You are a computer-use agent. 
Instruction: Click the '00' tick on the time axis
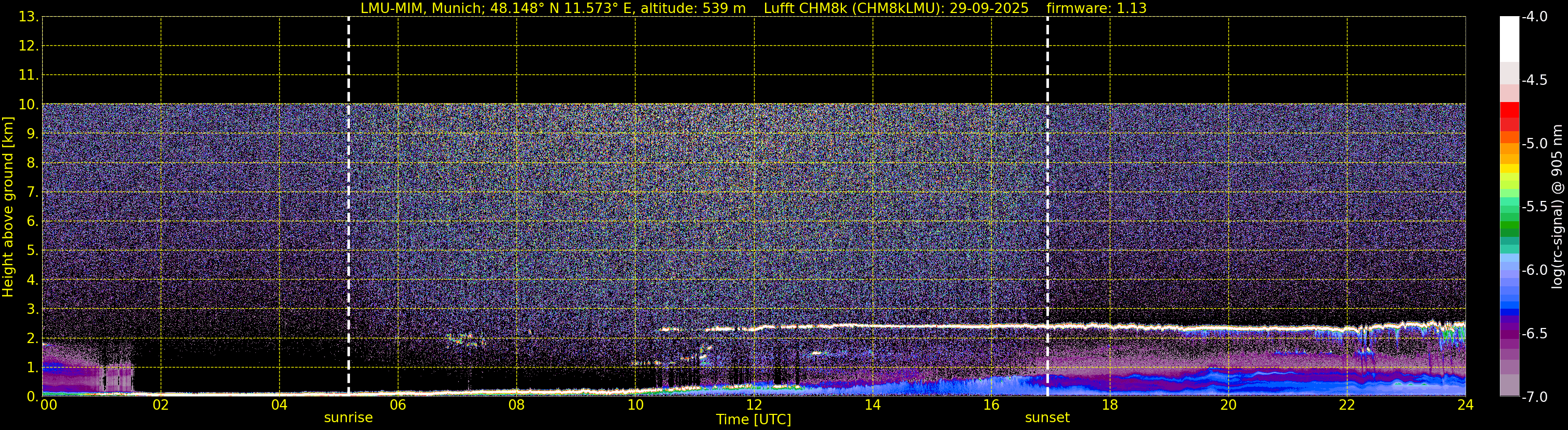[49, 405]
